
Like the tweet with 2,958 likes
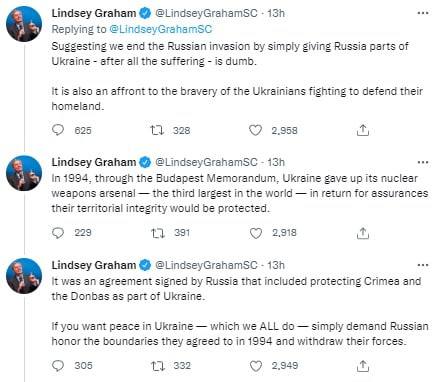[x=256, y=130]
